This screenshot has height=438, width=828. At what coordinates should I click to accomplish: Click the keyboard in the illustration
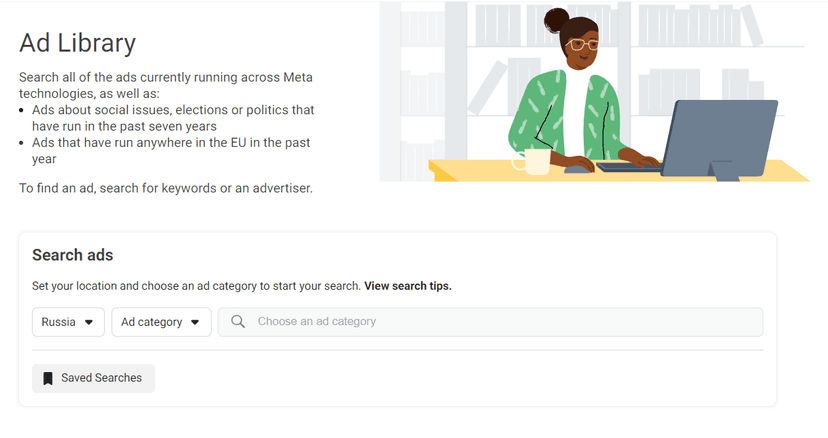tap(629, 167)
